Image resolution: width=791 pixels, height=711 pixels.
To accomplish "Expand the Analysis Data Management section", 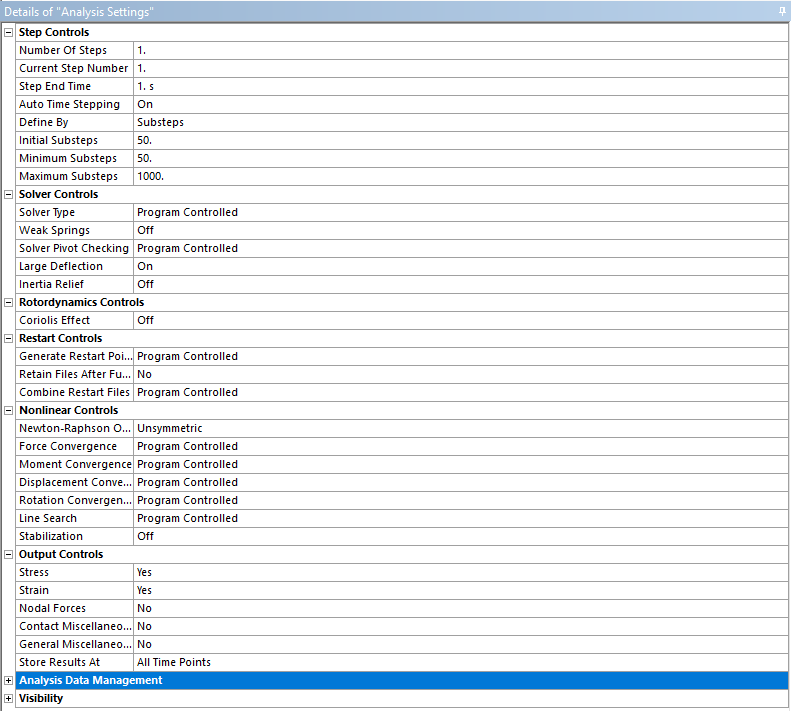I will coord(9,680).
